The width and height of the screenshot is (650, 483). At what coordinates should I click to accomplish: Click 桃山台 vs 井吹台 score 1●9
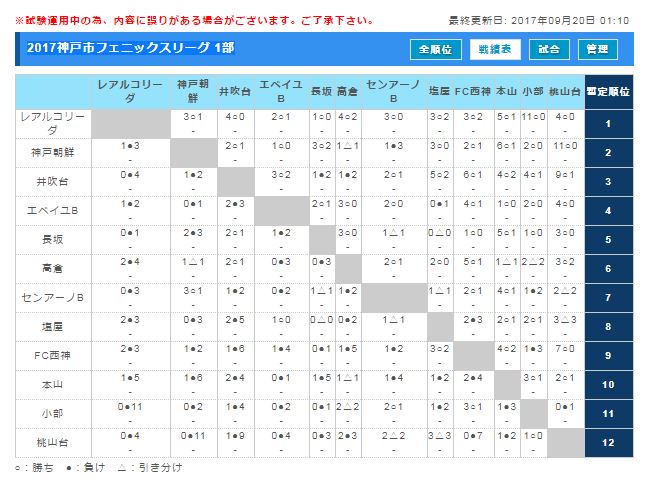tap(235, 436)
